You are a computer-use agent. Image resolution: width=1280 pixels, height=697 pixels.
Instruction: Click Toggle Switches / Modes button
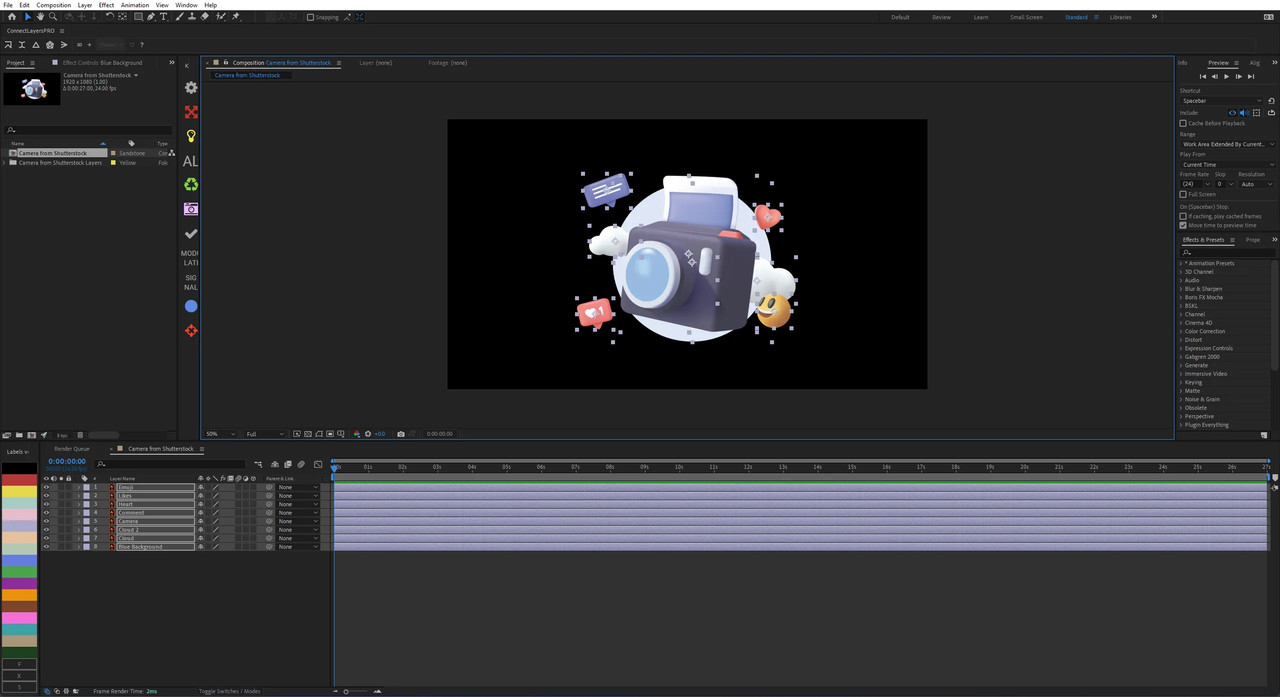[x=230, y=691]
